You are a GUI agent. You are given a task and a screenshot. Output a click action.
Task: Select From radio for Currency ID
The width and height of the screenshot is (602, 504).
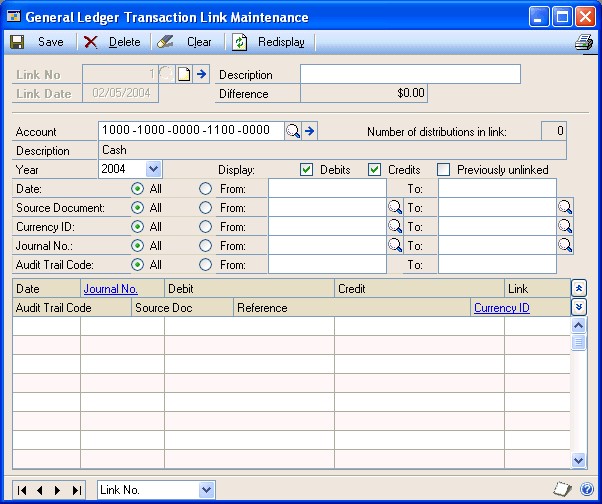click(x=205, y=226)
